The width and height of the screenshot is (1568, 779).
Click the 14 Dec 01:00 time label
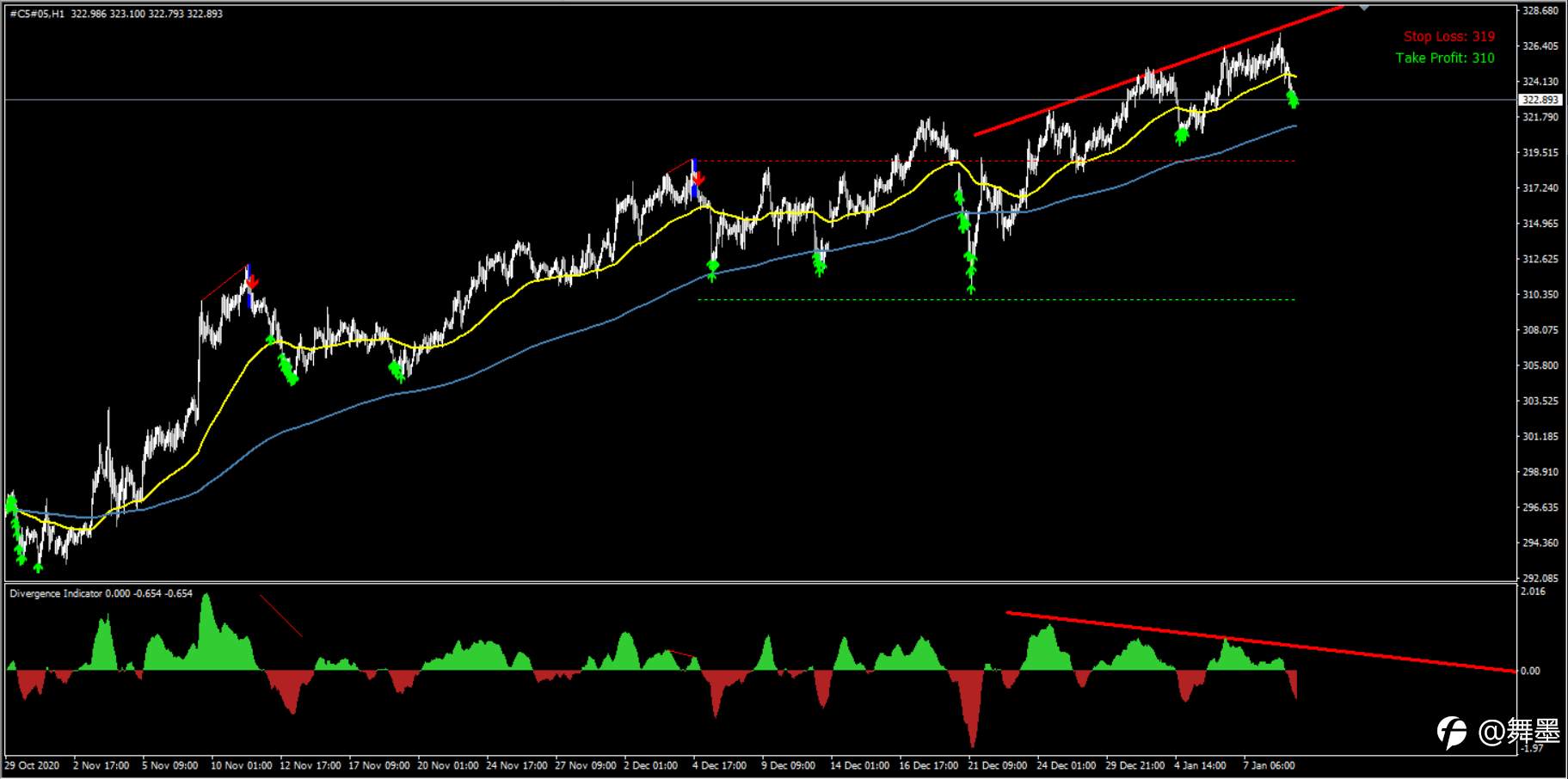point(859,765)
